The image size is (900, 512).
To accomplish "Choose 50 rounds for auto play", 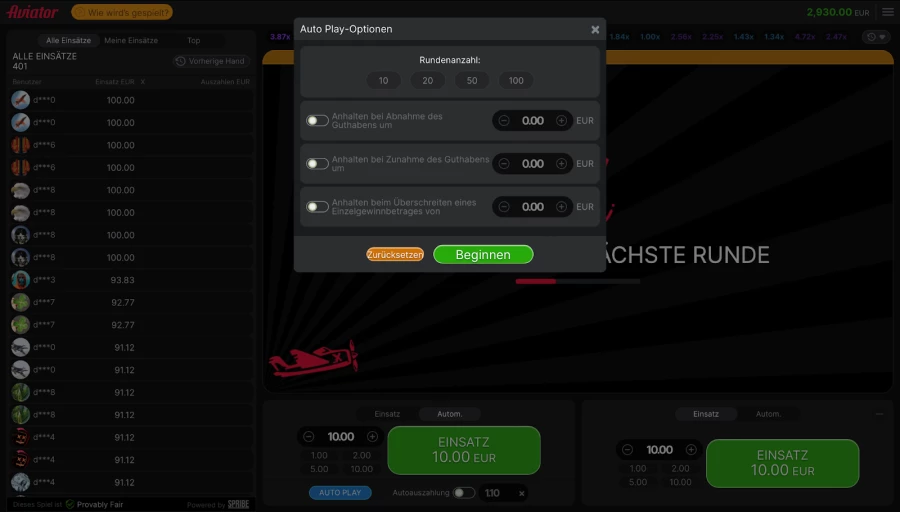I will (x=472, y=81).
